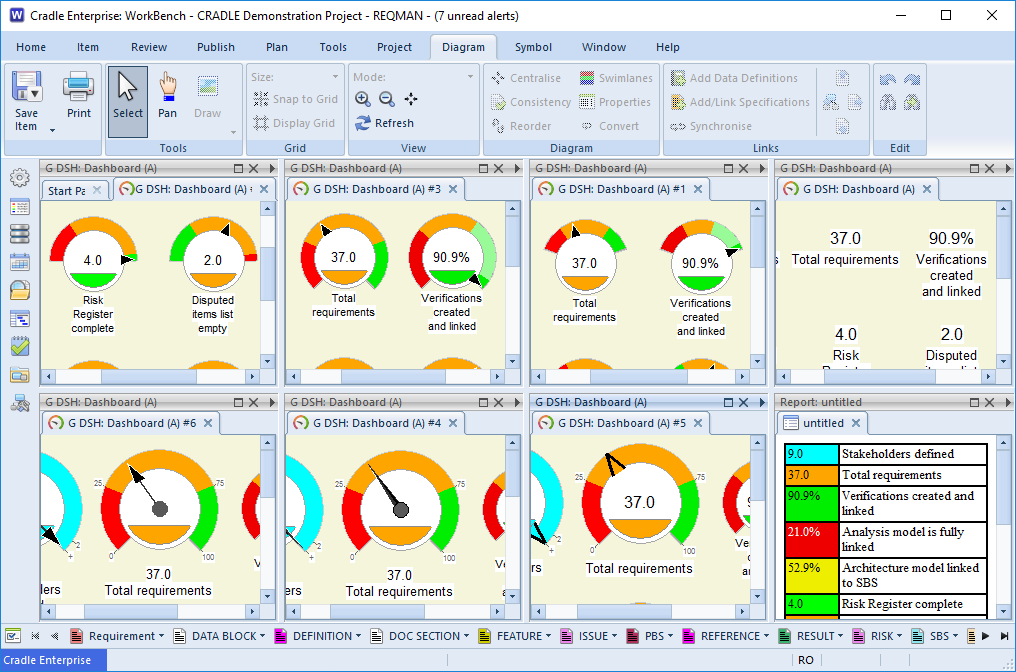
Task: Select the Dashboard (A) #4 tab
Action: [376, 423]
